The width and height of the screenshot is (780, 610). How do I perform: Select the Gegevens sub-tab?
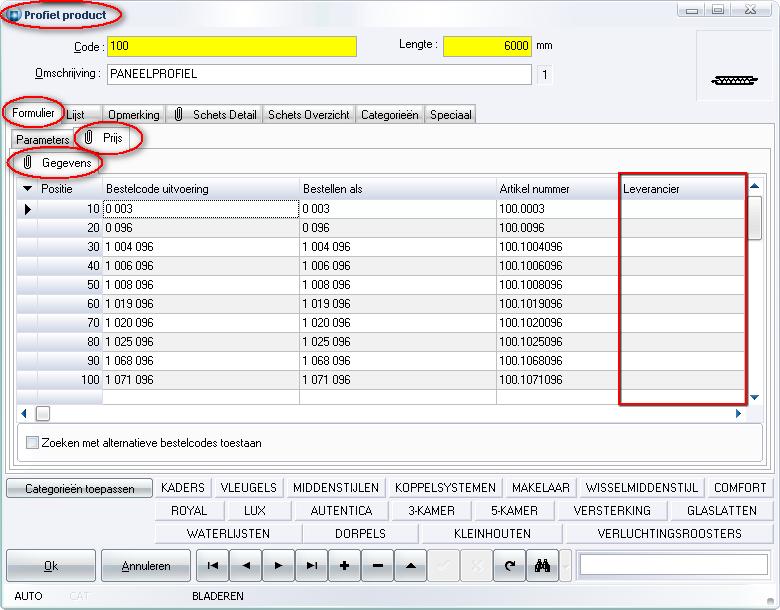pos(57,163)
